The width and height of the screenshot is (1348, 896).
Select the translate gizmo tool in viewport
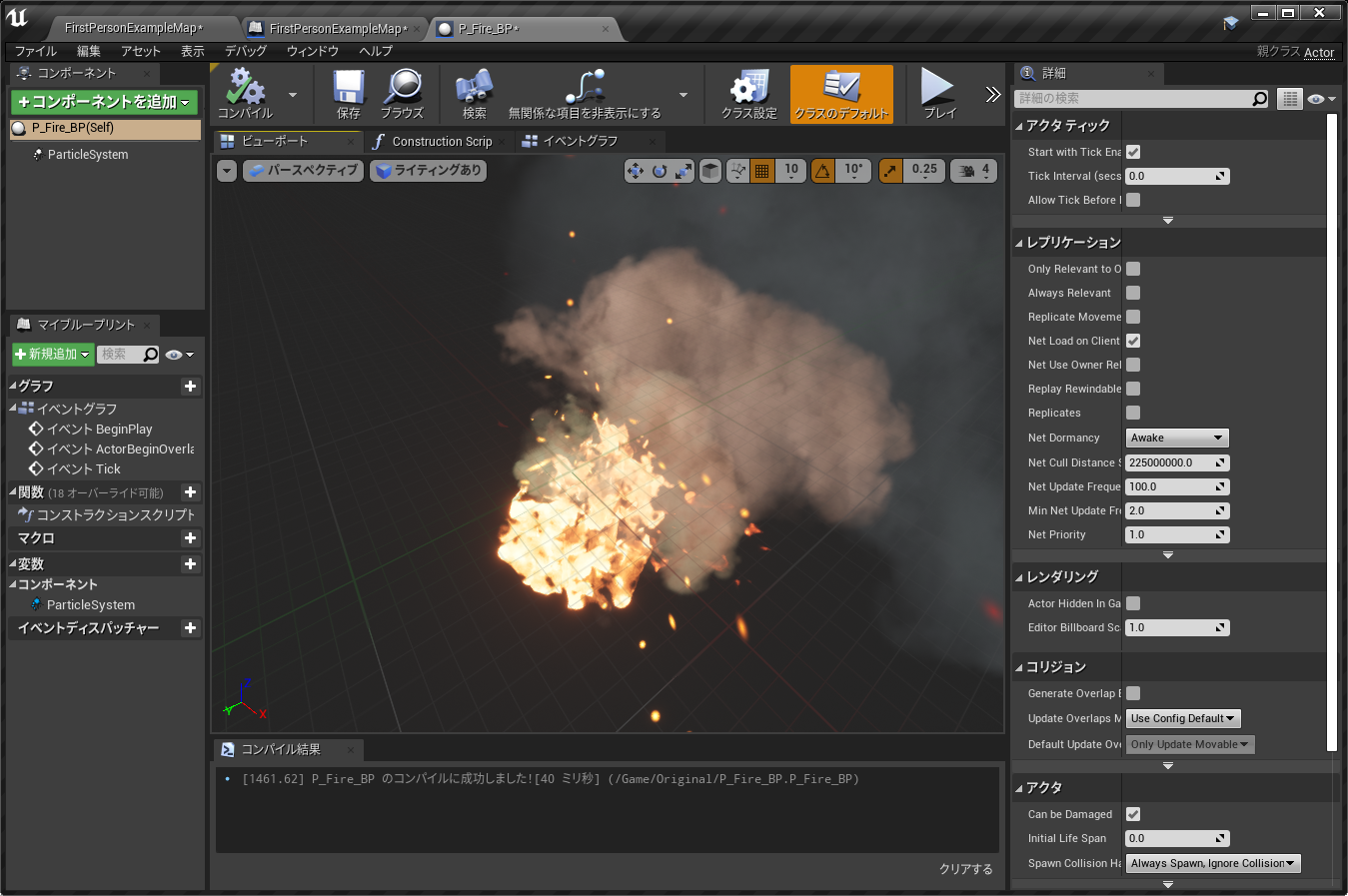coord(635,171)
